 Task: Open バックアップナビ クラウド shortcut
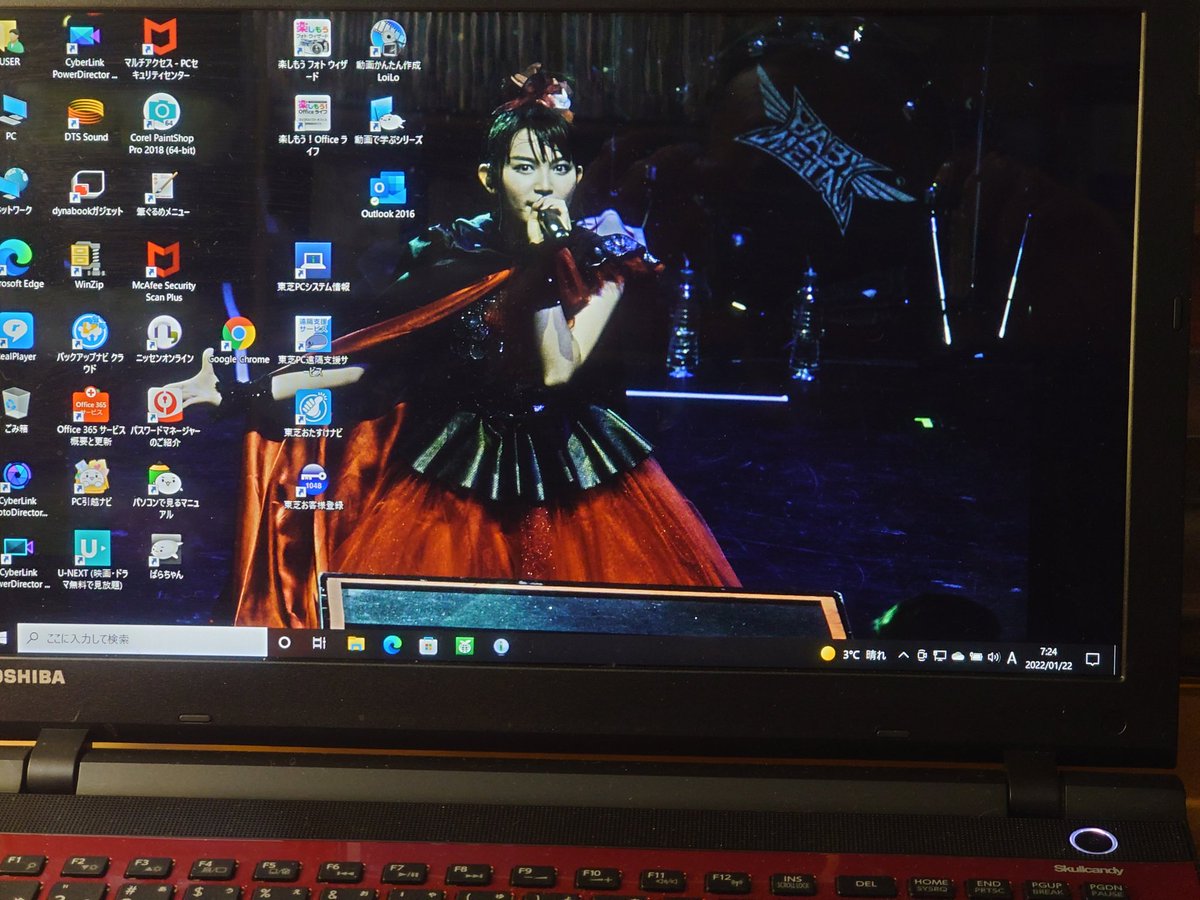point(90,343)
